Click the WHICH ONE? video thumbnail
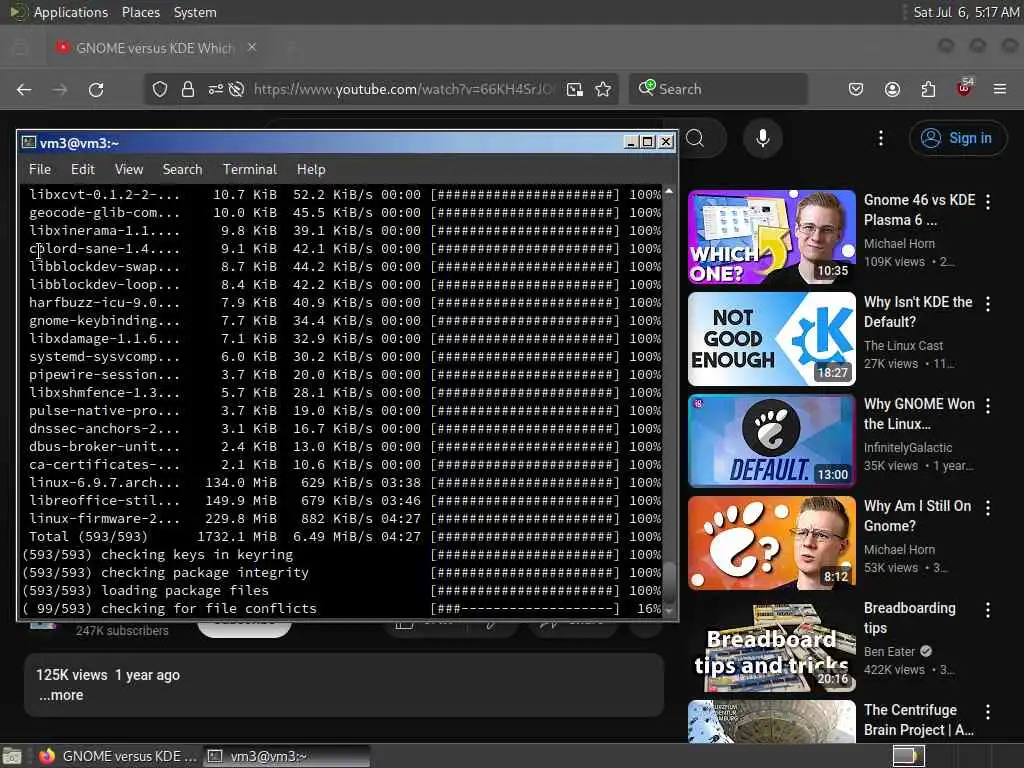The height and width of the screenshot is (768, 1024). tap(772, 237)
